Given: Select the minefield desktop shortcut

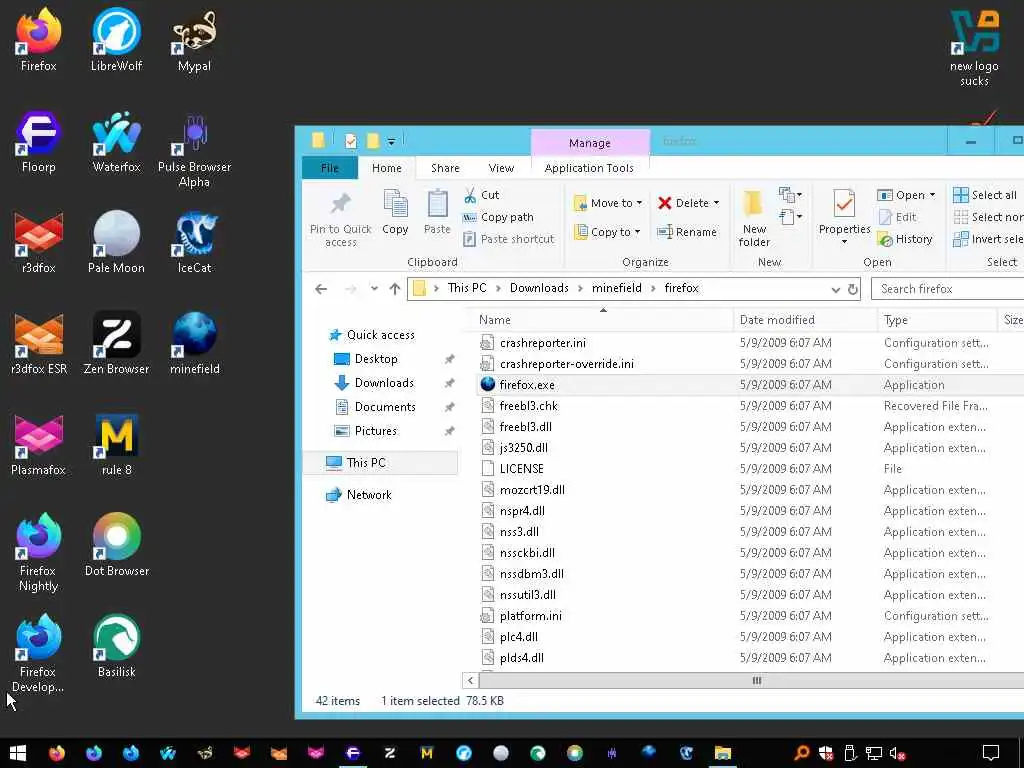Looking at the screenshot, I should [x=194, y=343].
